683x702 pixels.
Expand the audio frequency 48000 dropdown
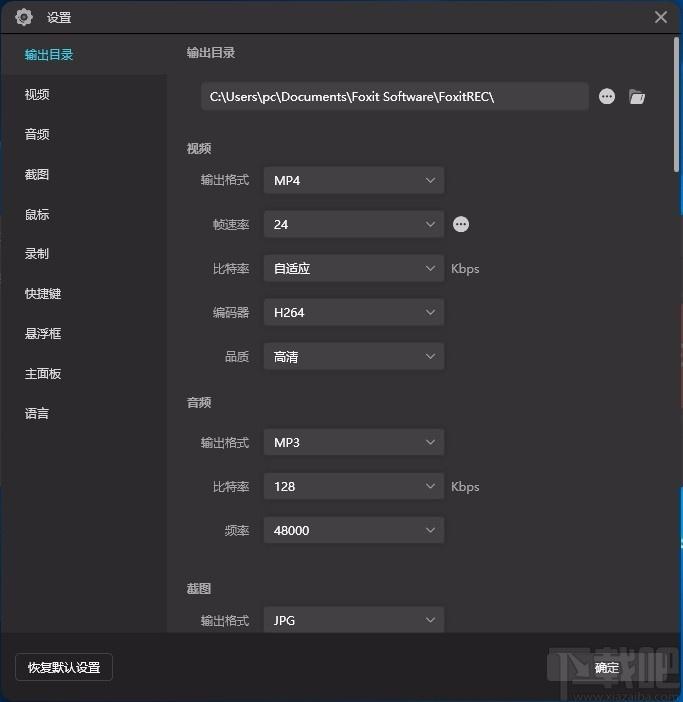coord(354,530)
